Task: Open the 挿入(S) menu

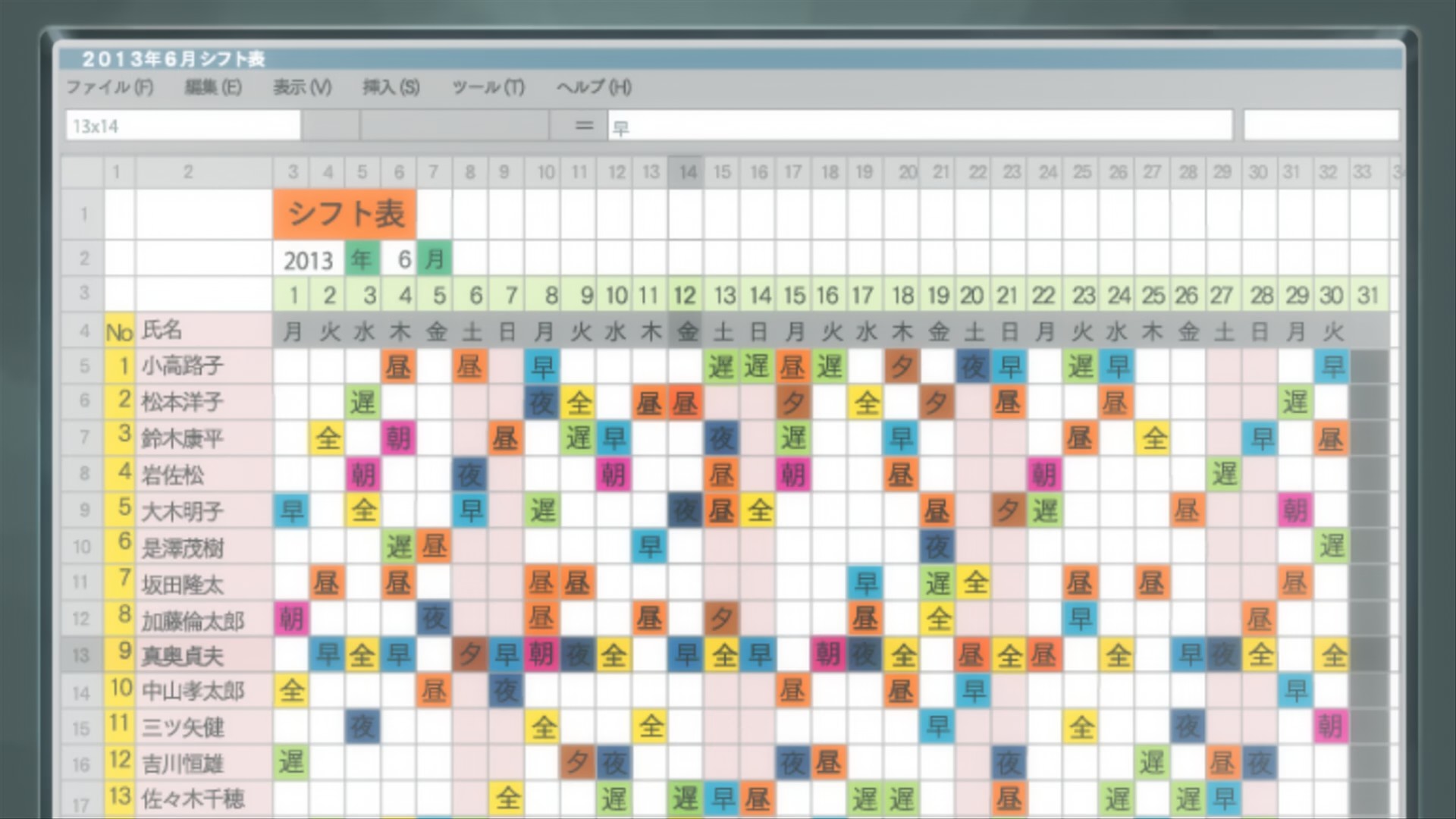Action: coord(391,87)
